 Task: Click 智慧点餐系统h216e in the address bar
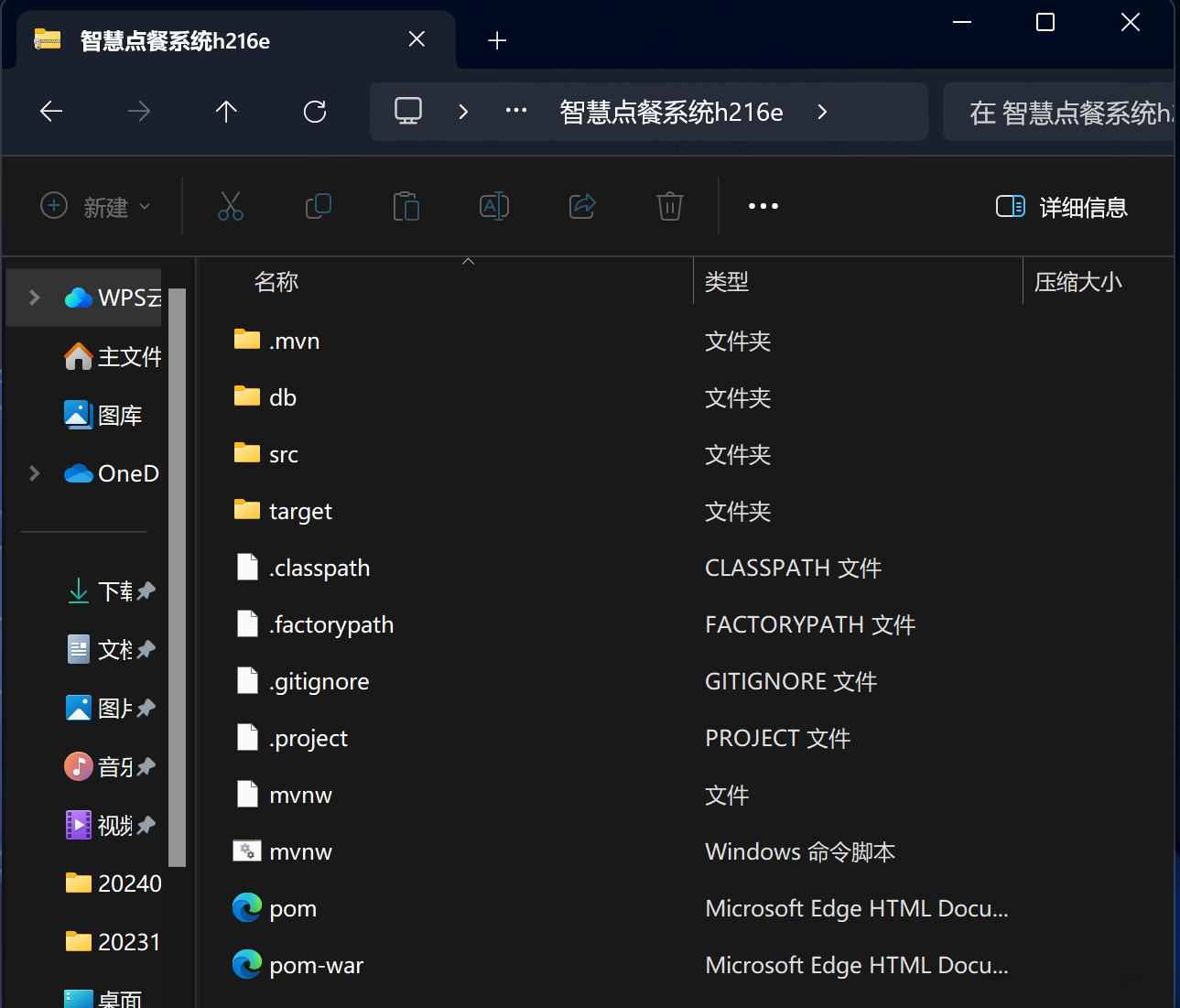pos(671,112)
